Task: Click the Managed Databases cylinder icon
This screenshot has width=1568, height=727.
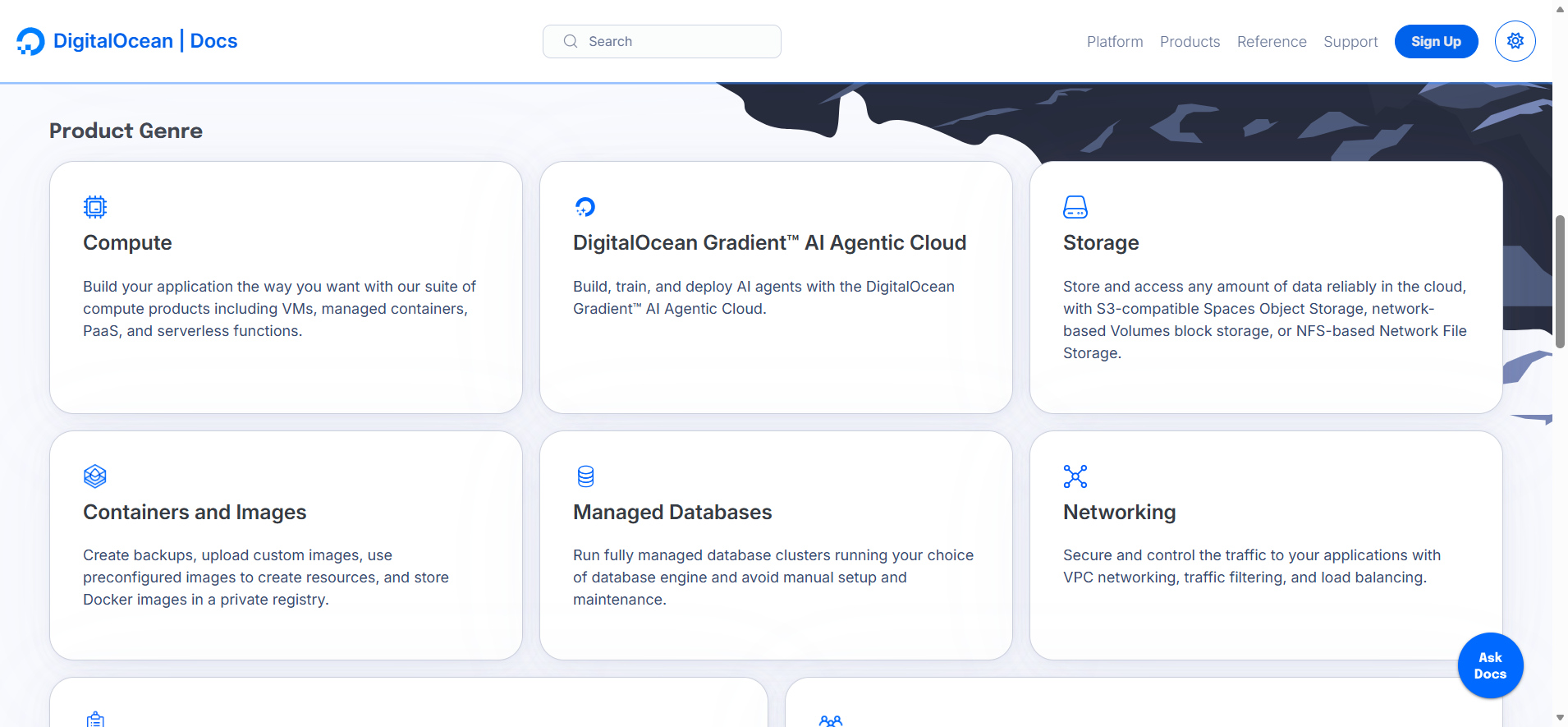Action: point(585,476)
